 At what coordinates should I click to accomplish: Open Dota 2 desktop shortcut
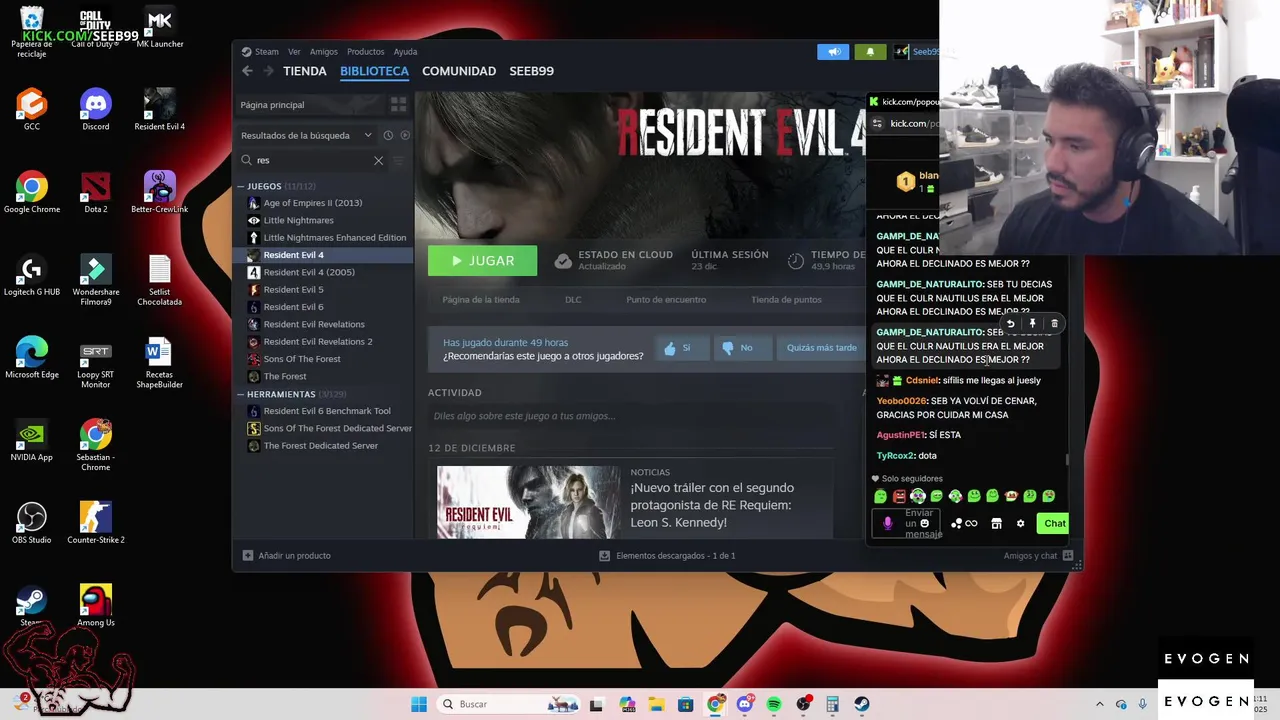(x=96, y=192)
